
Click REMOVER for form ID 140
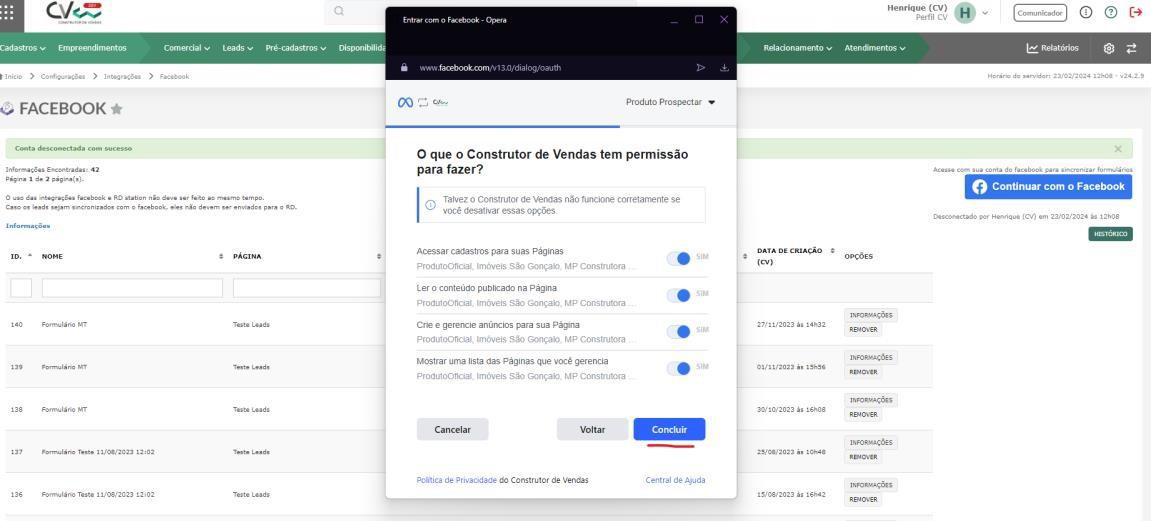pos(863,330)
